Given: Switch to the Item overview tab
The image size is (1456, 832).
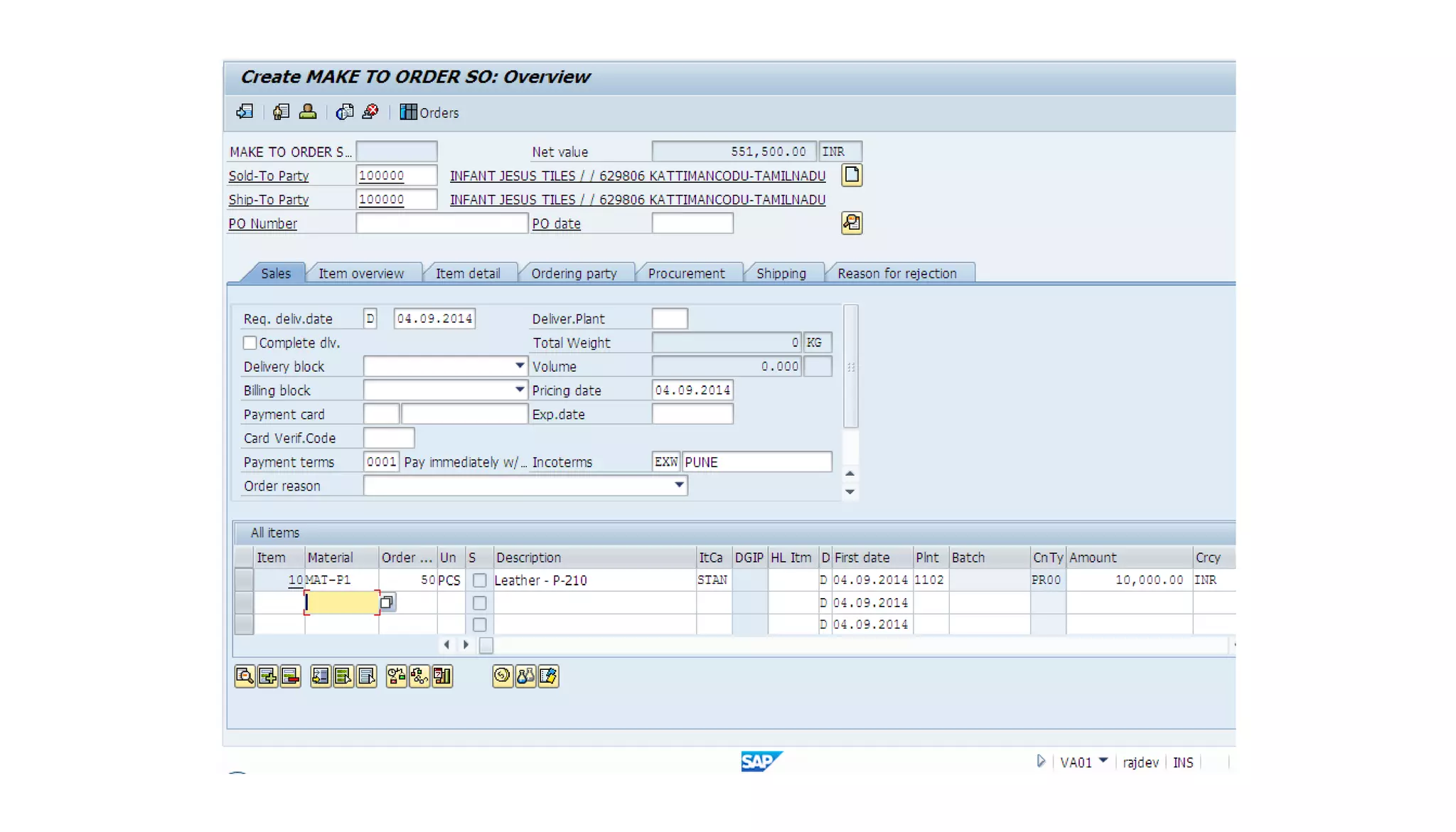Looking at the screenshot, I should 361,273.
